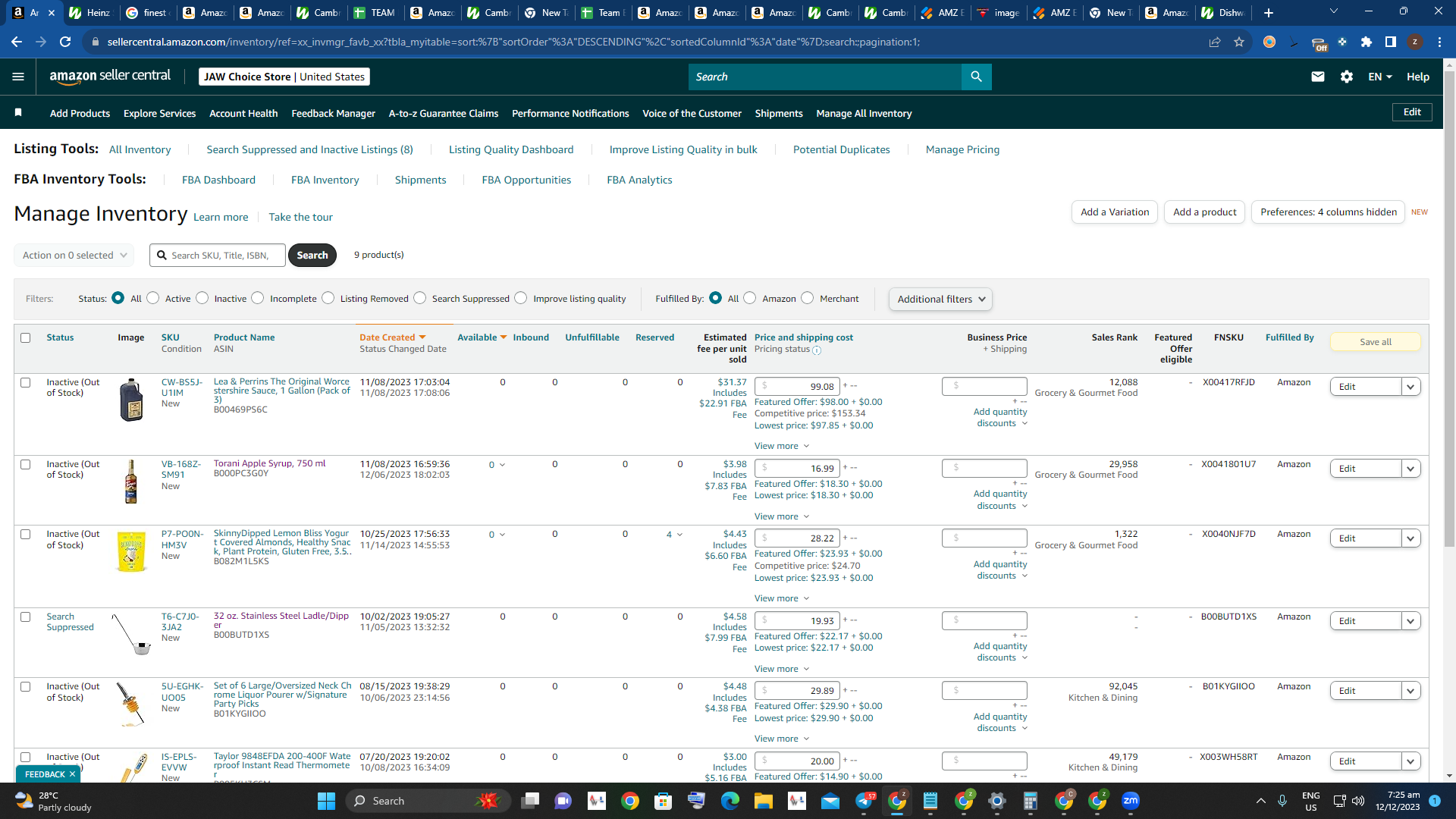Open the EN language dropdown
The width and height of the screenshot is (1456, 819).
point(1380,77)
